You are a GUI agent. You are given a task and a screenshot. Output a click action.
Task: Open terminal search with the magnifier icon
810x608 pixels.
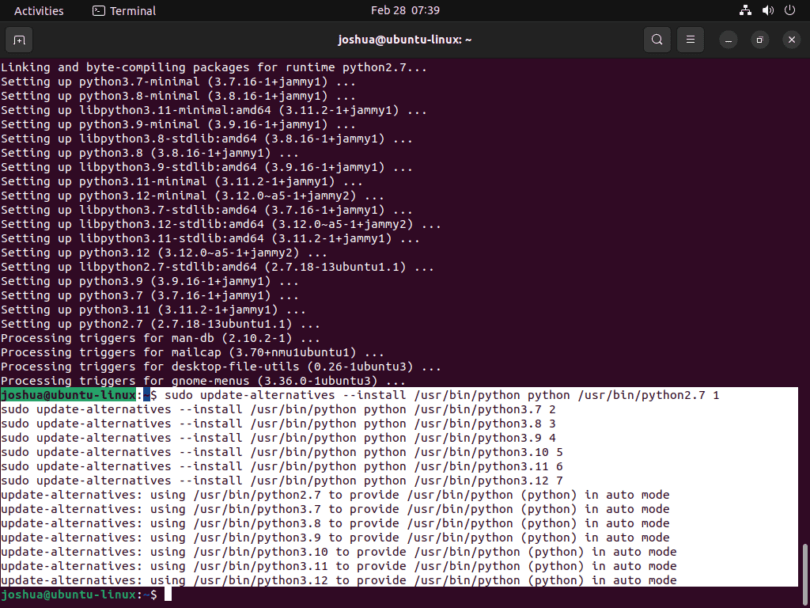click(x=657, y=39)
